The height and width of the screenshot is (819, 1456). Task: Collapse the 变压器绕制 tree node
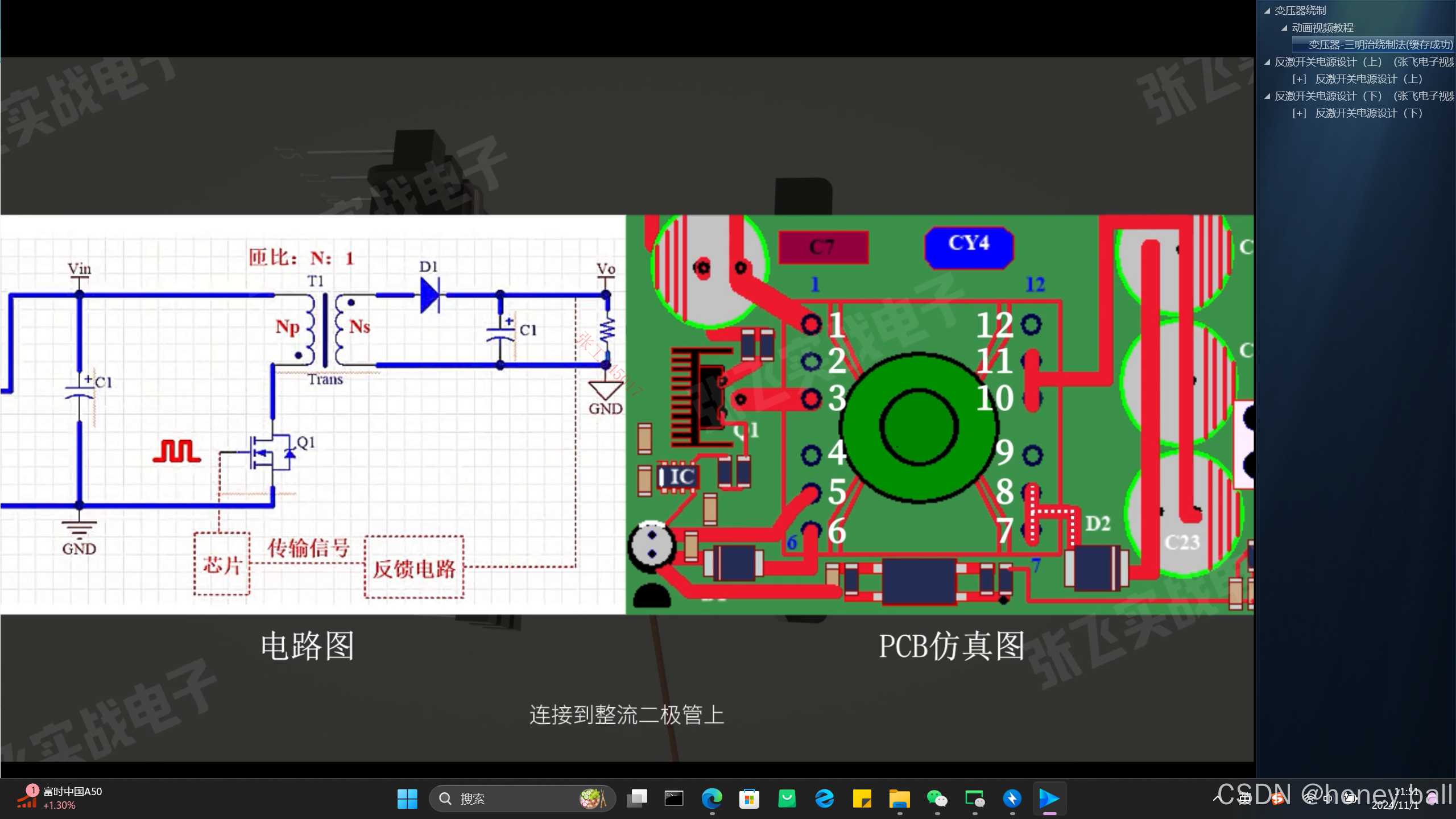[1267, 11]
